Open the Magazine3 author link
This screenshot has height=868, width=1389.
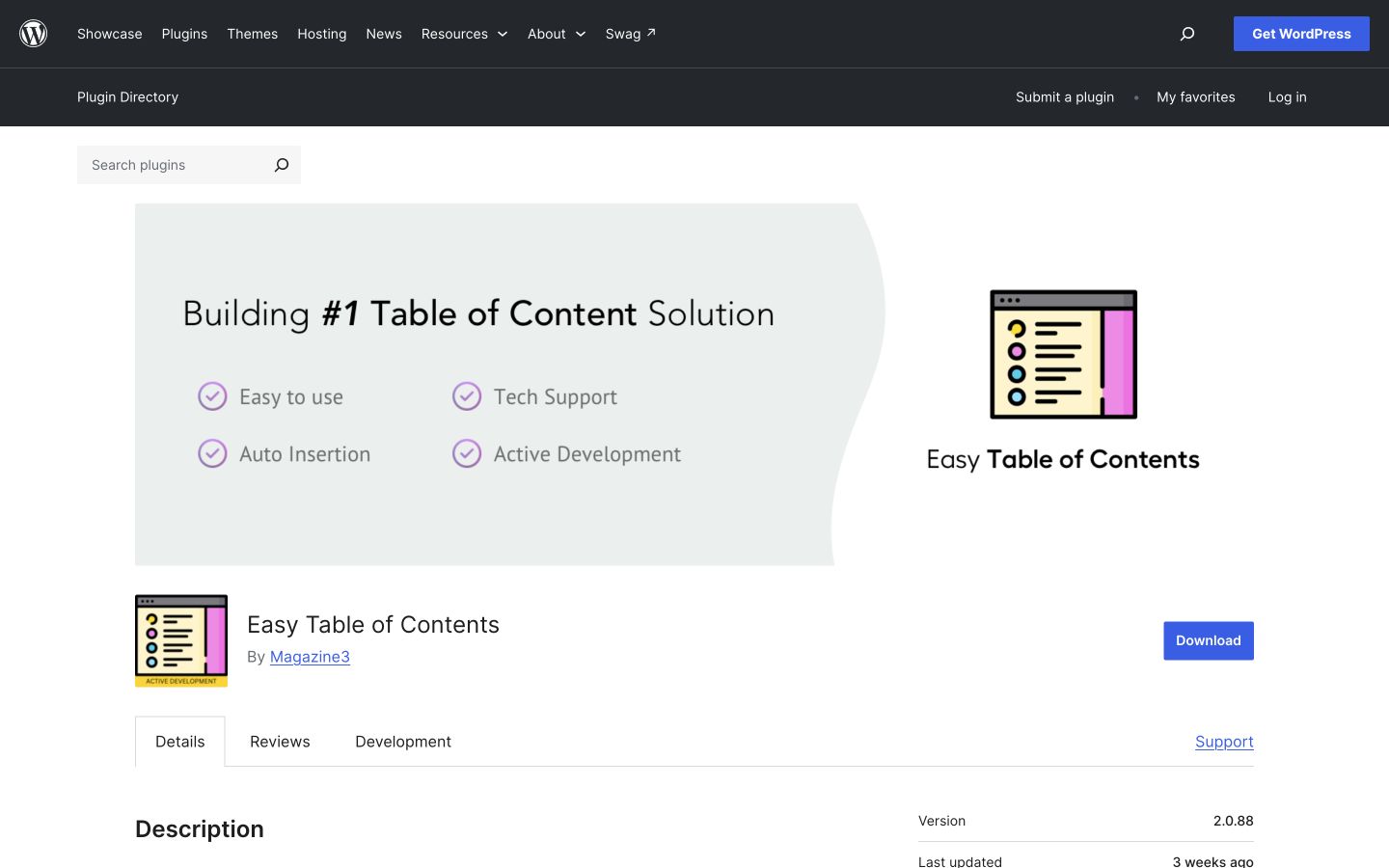click(310, 657)
